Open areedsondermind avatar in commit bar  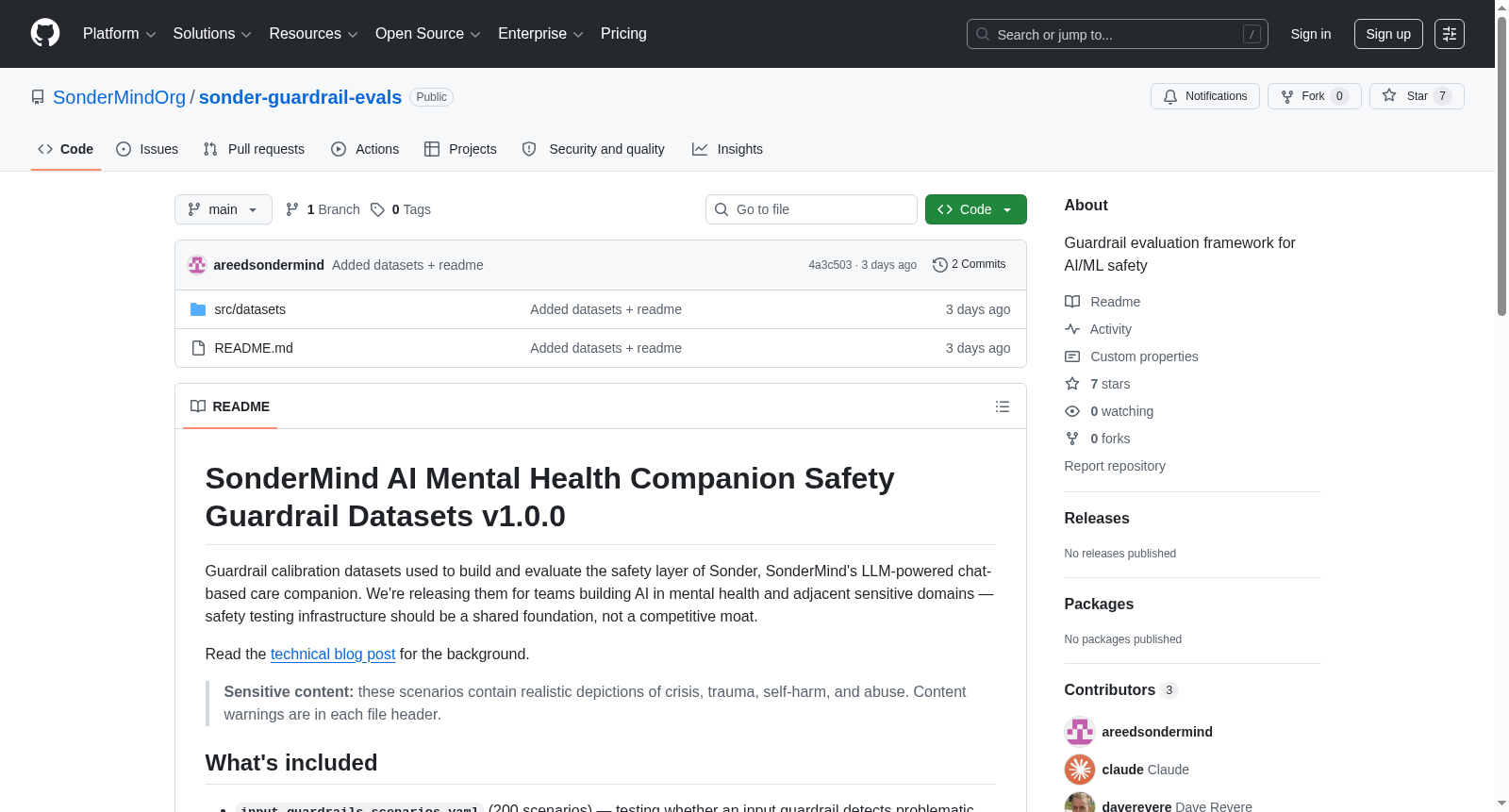pos(197,265)
